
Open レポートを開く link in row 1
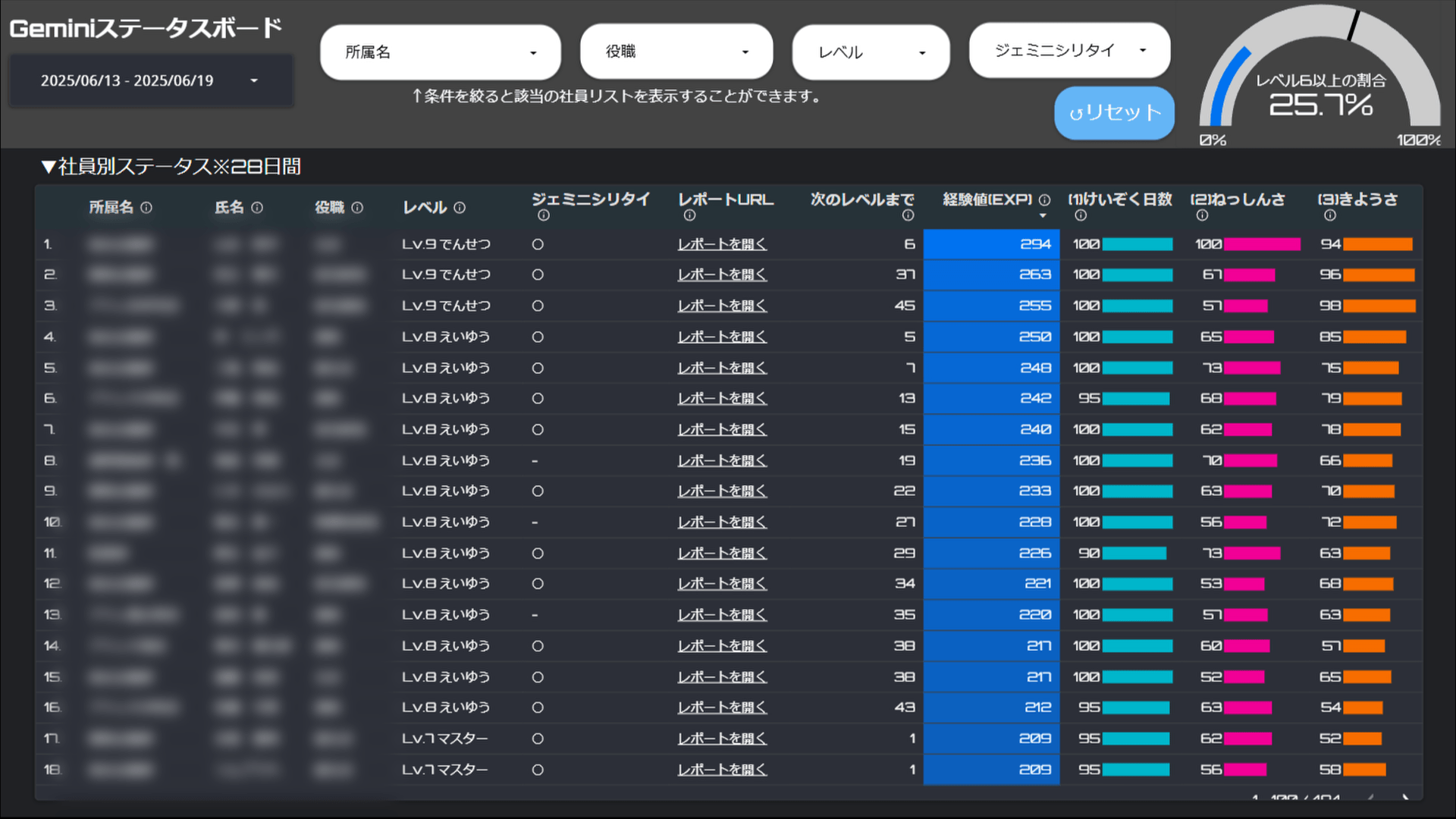point(721,244)
